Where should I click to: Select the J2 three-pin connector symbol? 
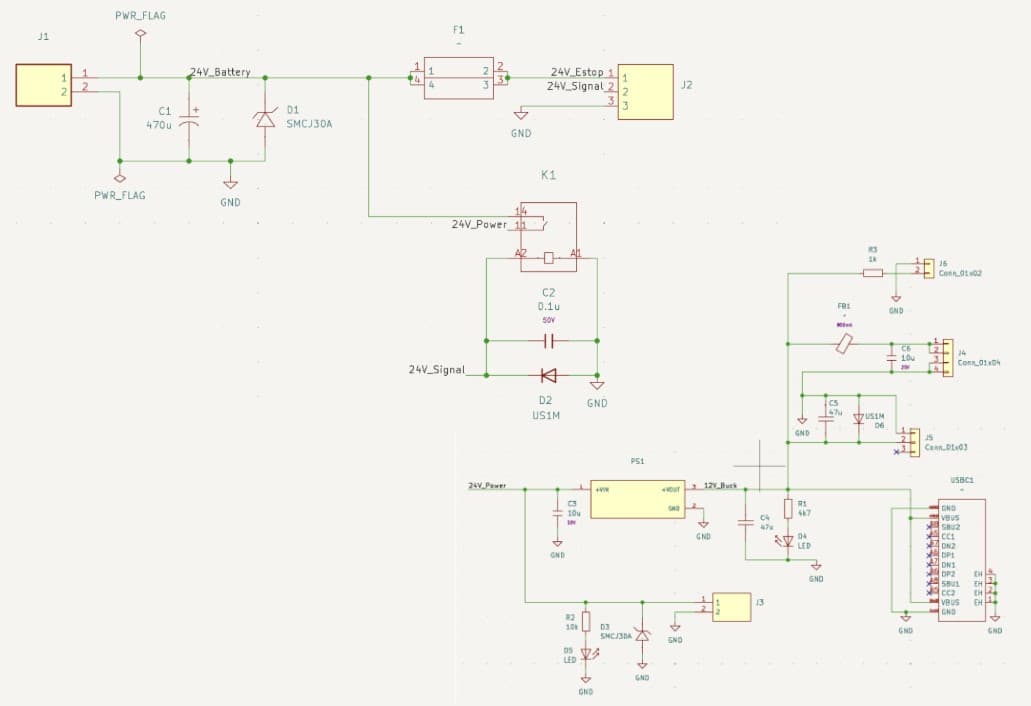tap(645, 92)
